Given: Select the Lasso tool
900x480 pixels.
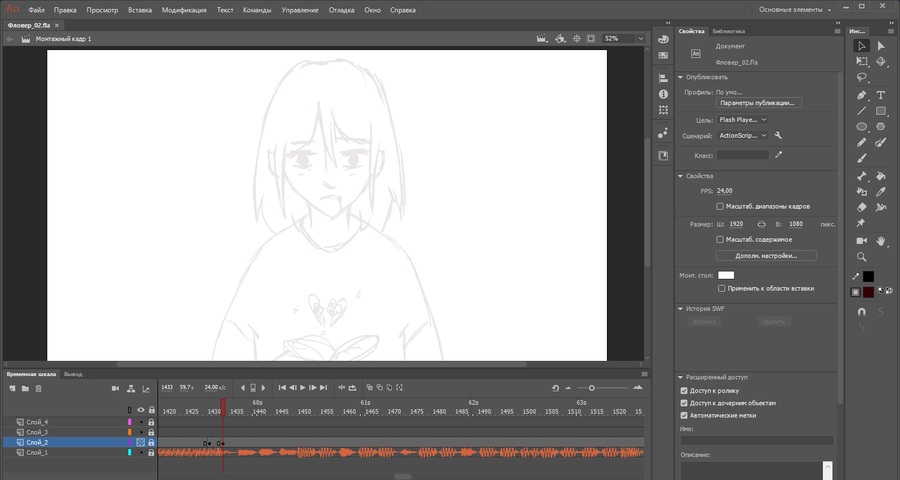Looking at the screenshot, I should [862, 78].
